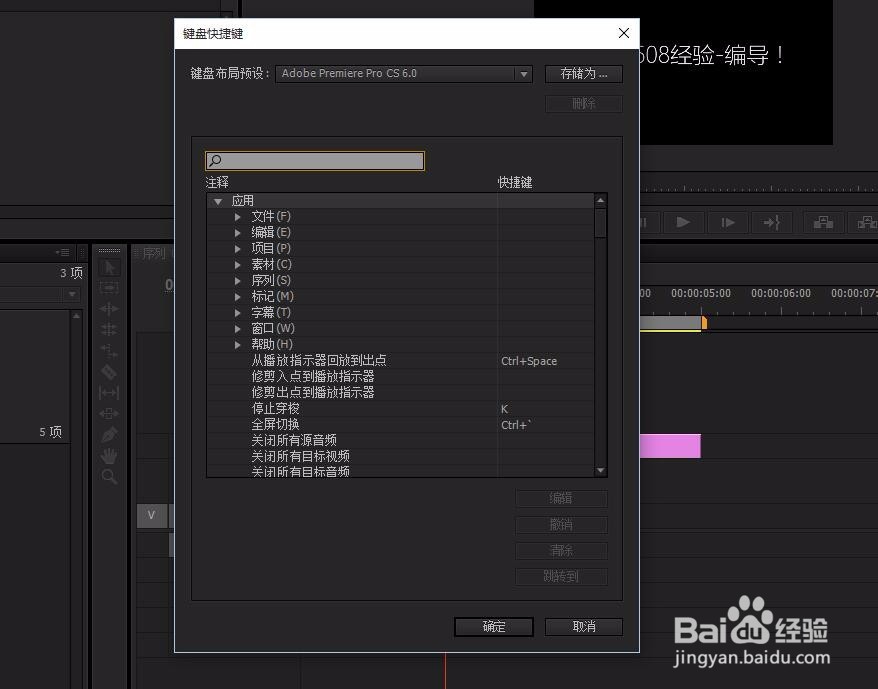The width and height of the screenshot is (878, 689).
Task: Expand the 素材(C) group
Action: coord(237,264)
